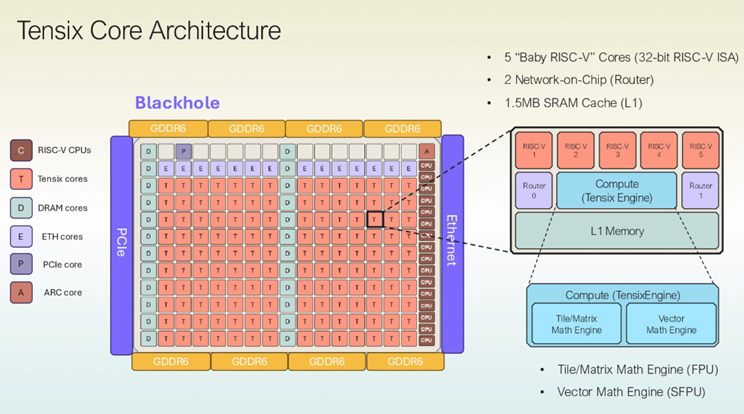Select the Router 0 block

tap(534, 190)
